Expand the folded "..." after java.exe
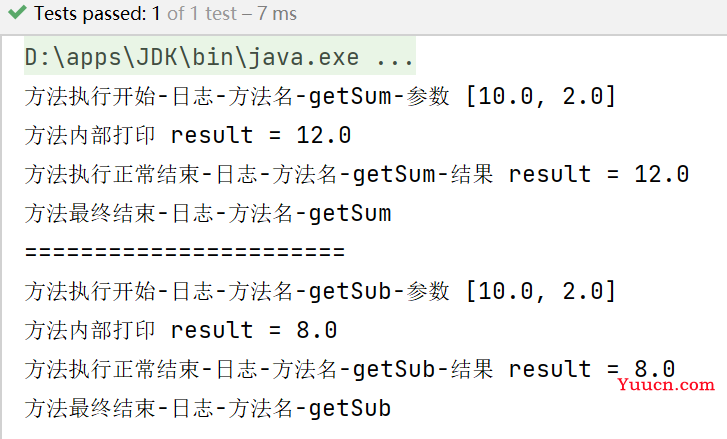Screen dimensions: 727x439 pos(394,59)
